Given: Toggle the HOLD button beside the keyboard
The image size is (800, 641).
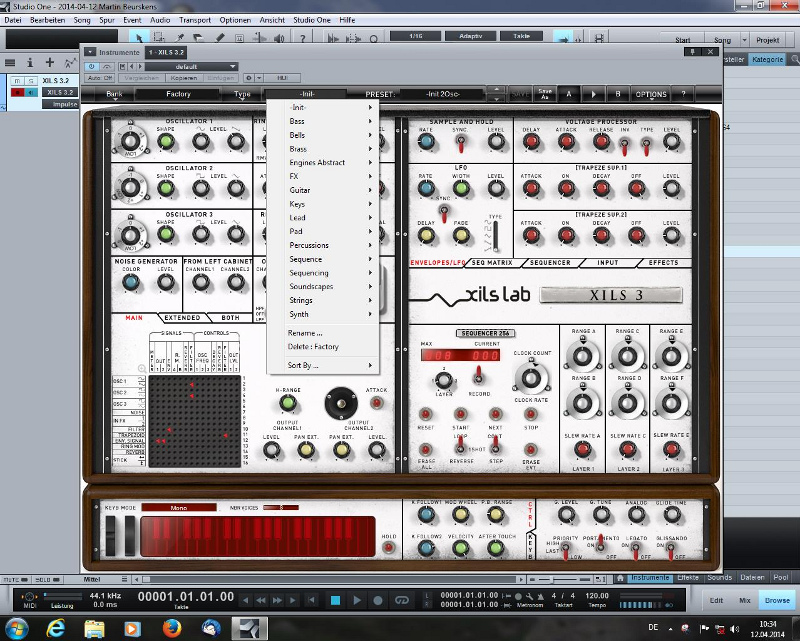Looking at the screenshot, I should coord(388,548).
